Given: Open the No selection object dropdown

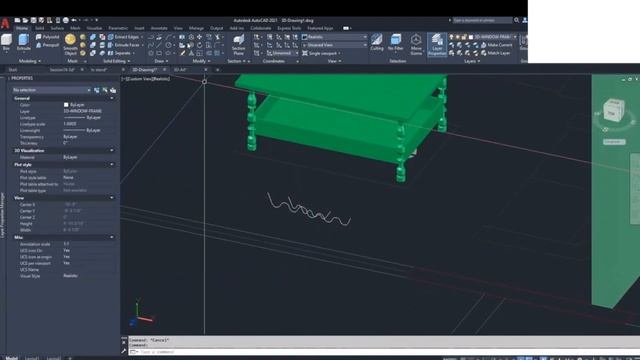Looking at the screenshot, I should tap(51, 90).
